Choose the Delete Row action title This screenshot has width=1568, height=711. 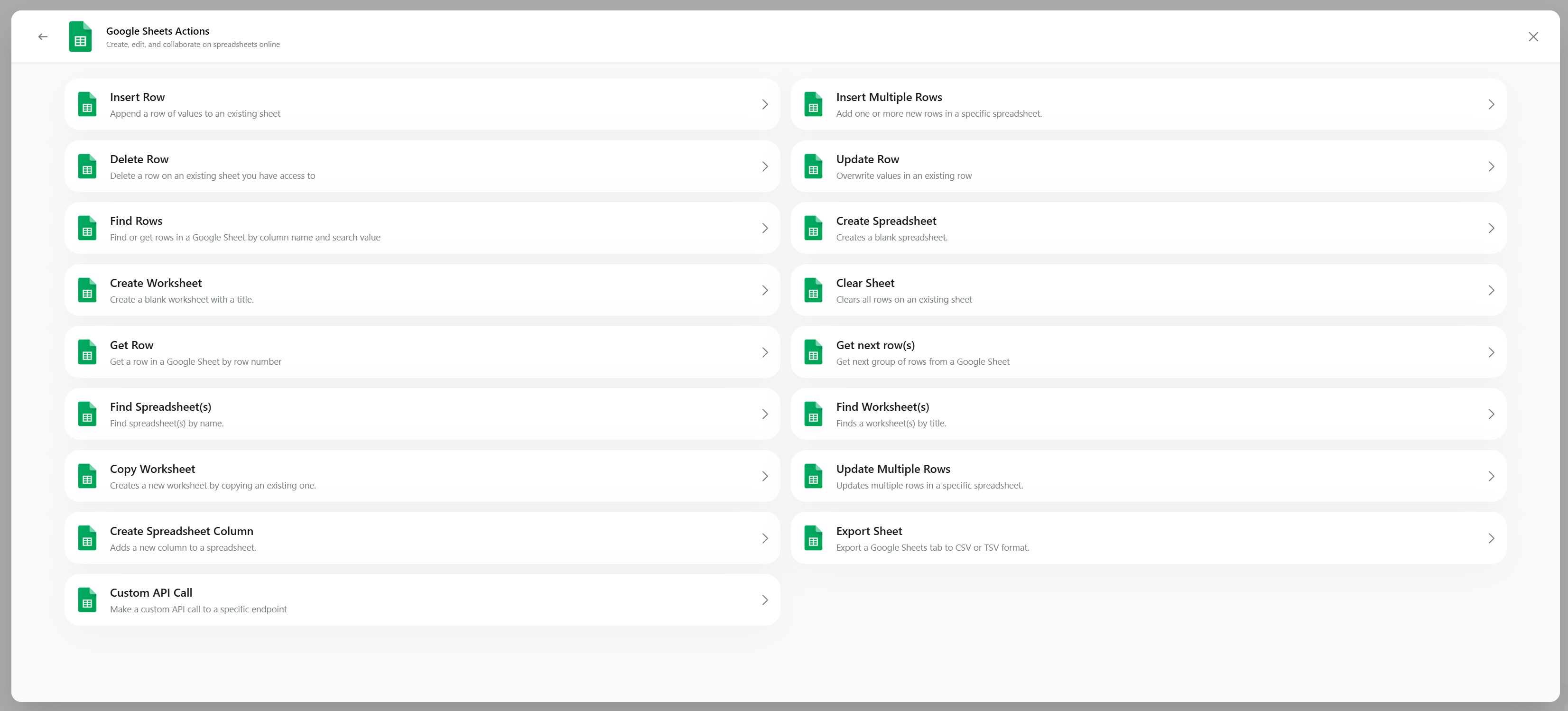coord(139,159)
